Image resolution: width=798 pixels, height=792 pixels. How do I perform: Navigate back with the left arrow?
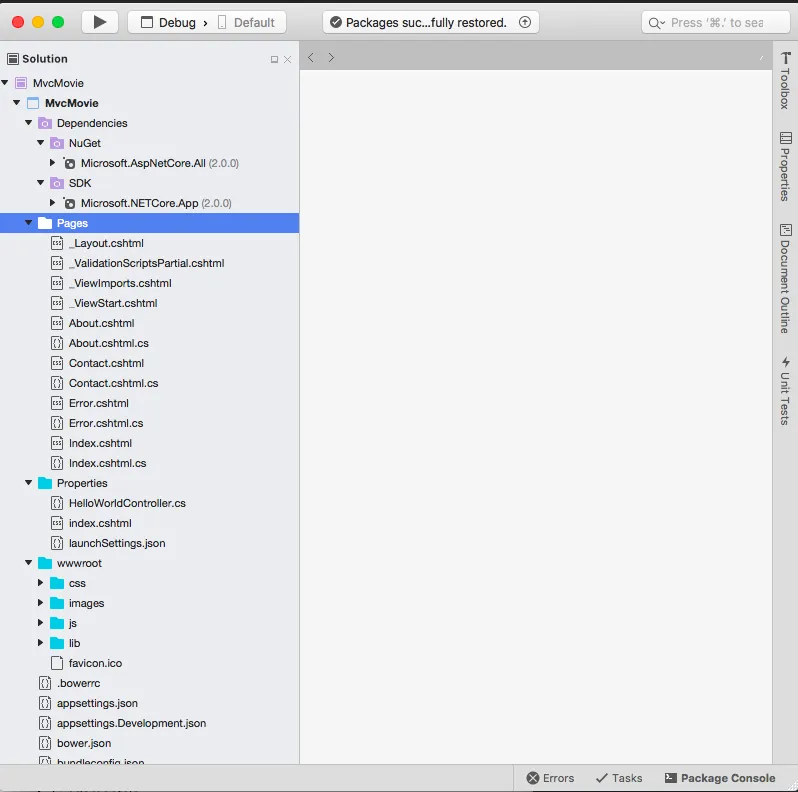311,58
